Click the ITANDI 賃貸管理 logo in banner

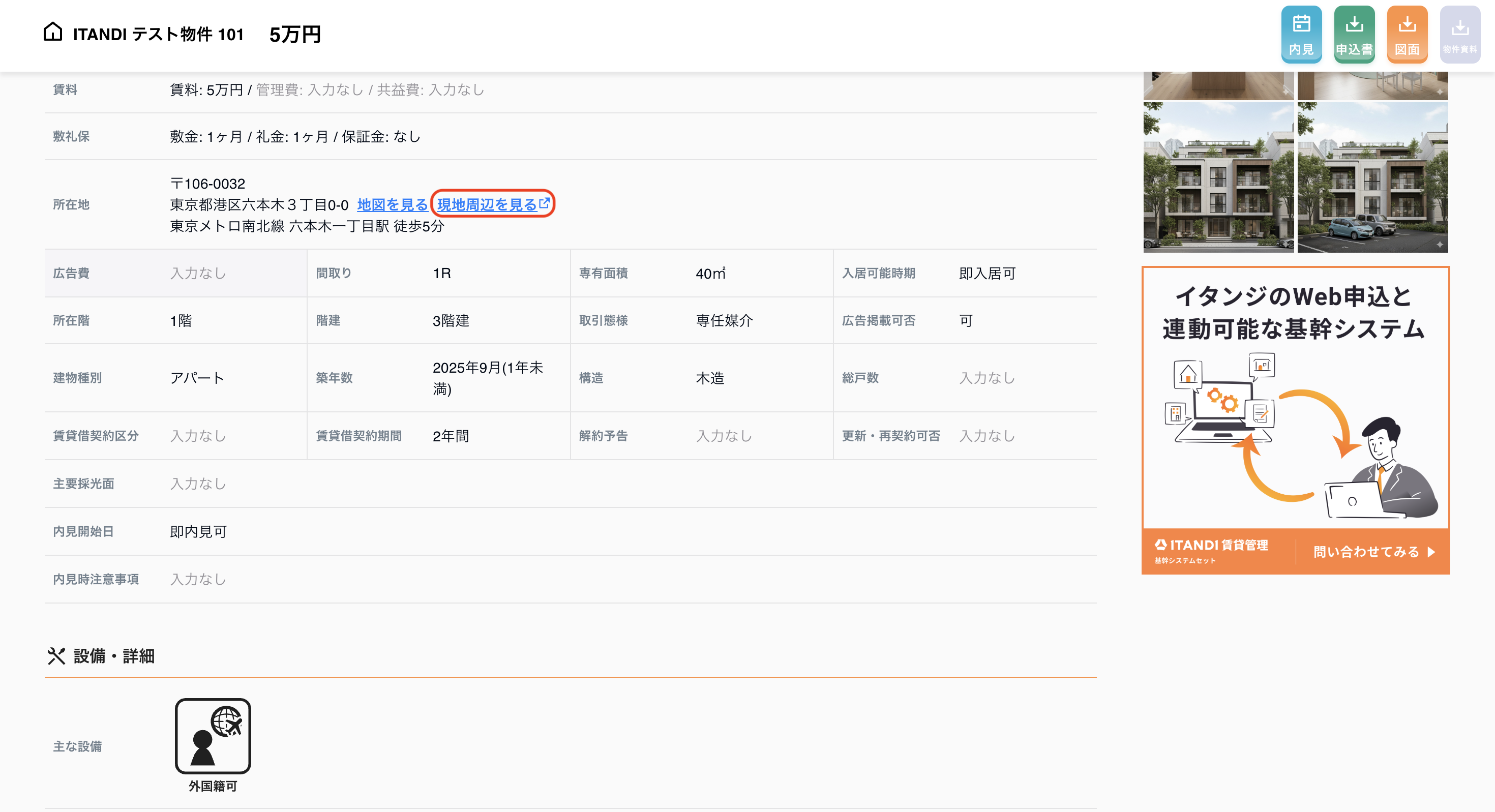click(x=1211, y=550)
